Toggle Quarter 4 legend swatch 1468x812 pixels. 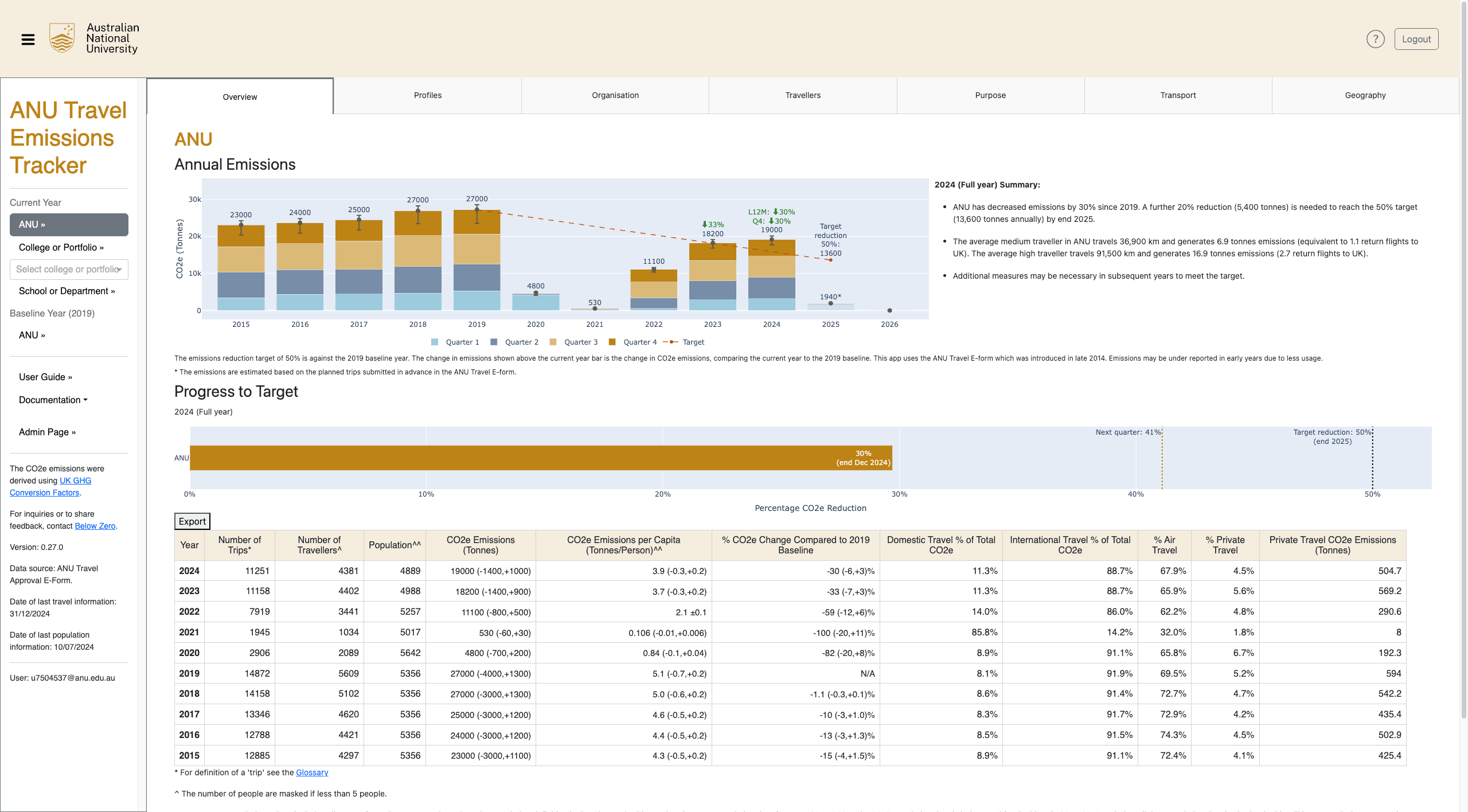612,342
